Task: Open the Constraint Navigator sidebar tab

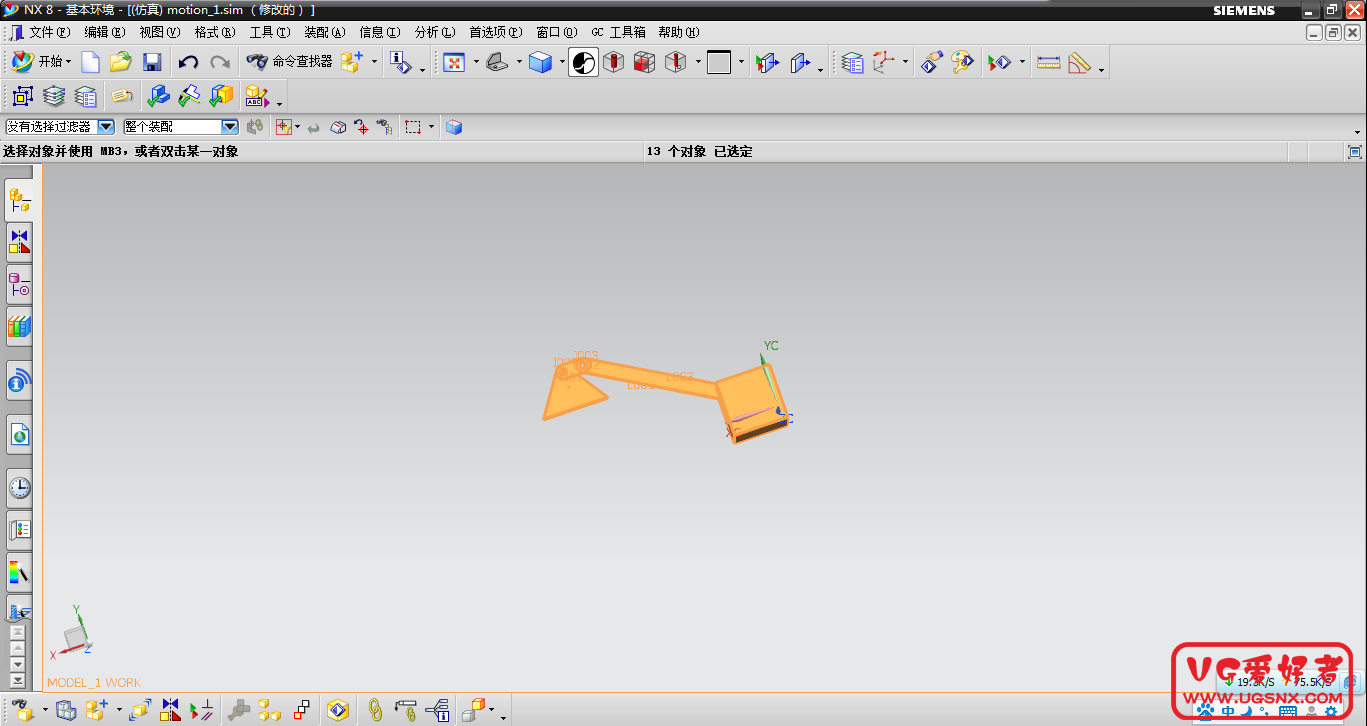Action: pyautogui.click(x=19, y=241)
